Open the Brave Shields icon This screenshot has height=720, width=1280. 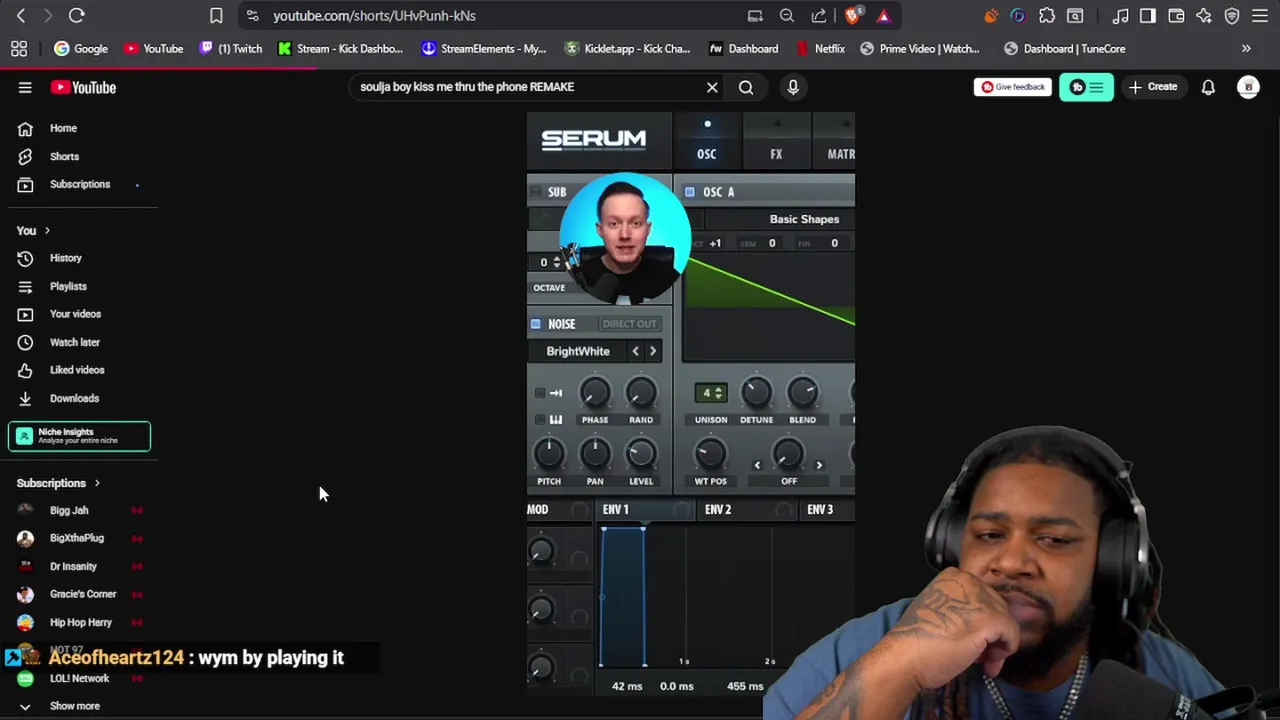853,16
